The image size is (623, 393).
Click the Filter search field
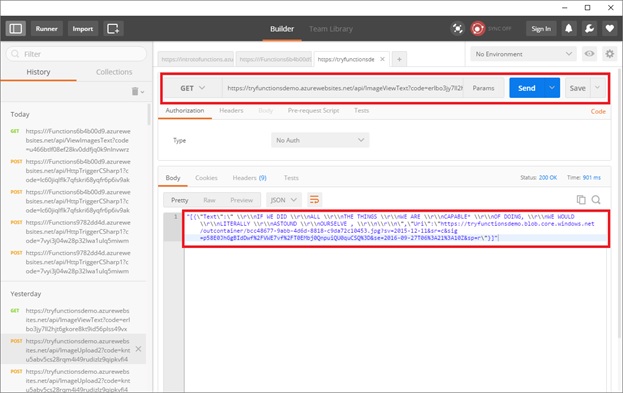click(x=76, y=54)
